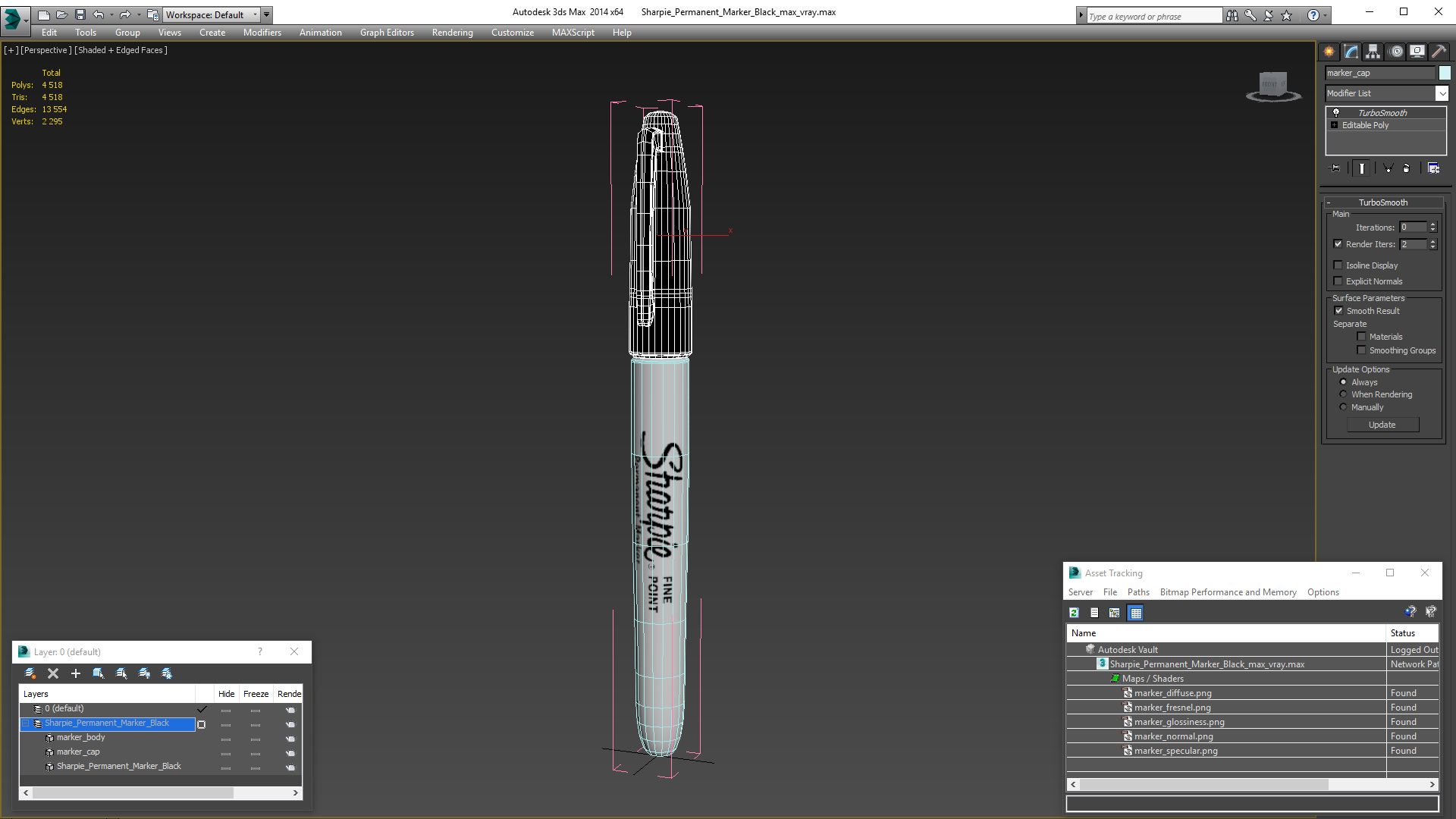Click the Freeze column header
Image resolution: width=1456 pixels, height=819 pixels.
pyautogui.click(x=256, y=694)
